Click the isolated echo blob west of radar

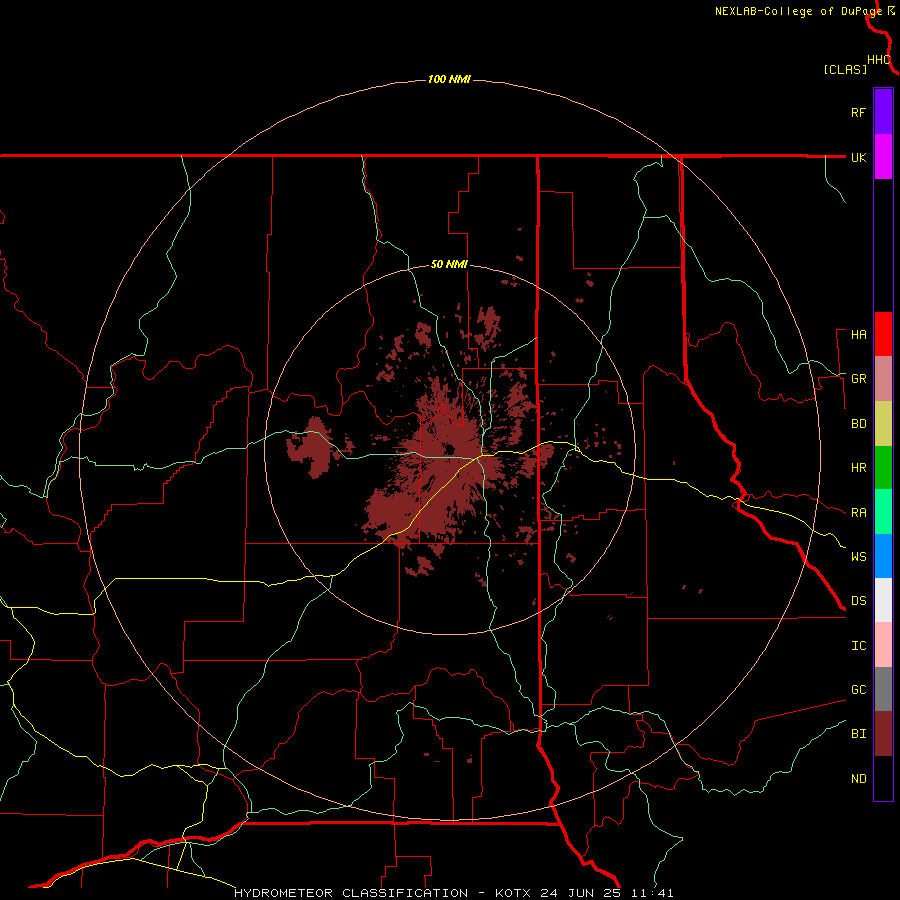313,448
